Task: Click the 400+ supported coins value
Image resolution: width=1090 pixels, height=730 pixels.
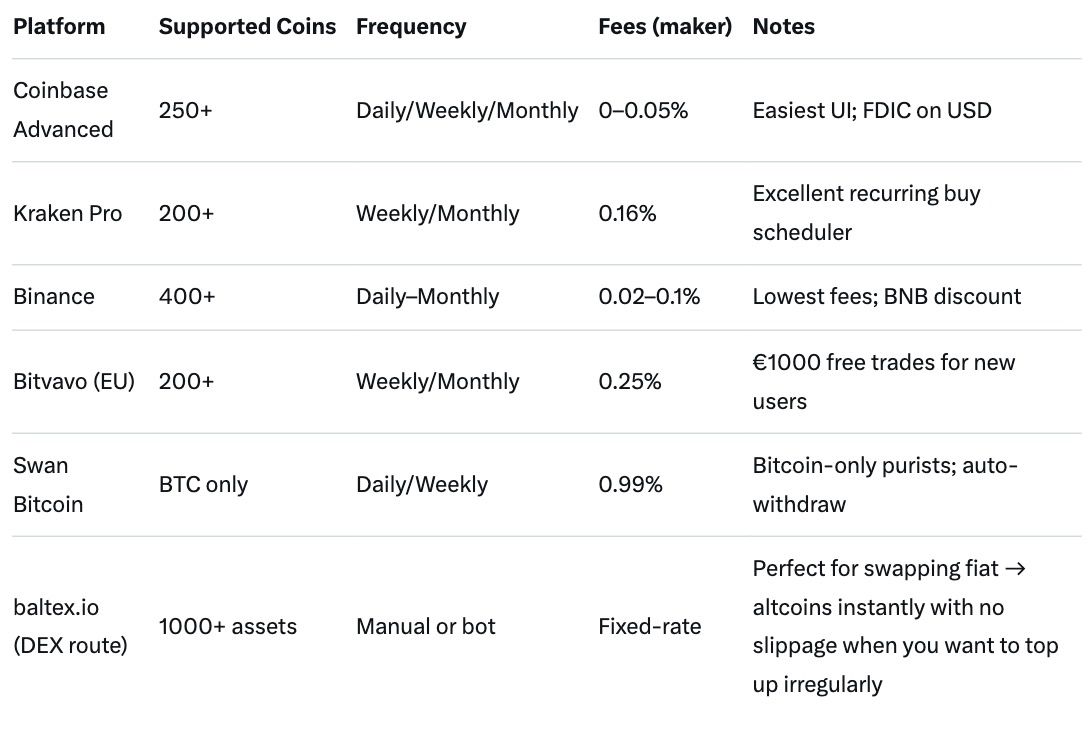Action: 187,297
